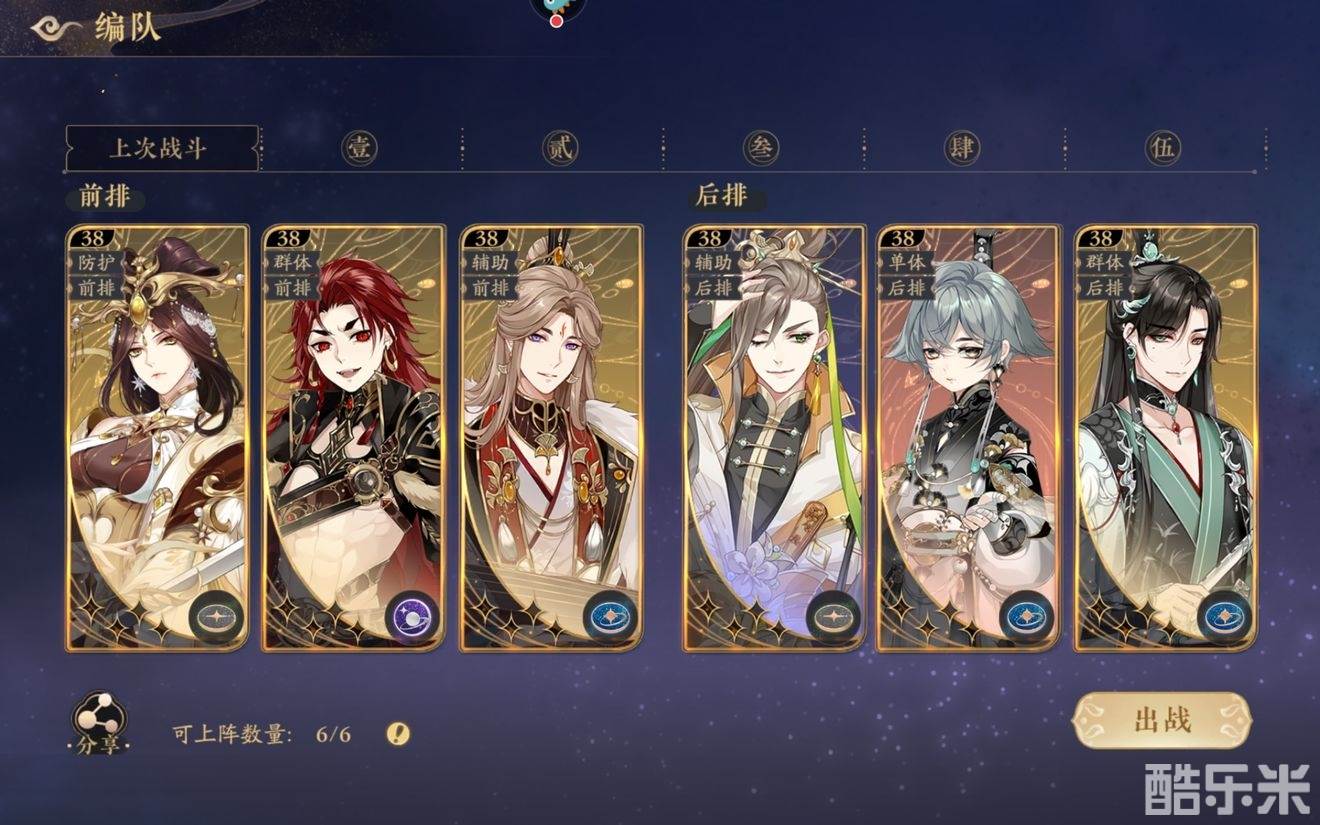Open the exclamation info icon beside 6/6

click(x=398, y=734)
